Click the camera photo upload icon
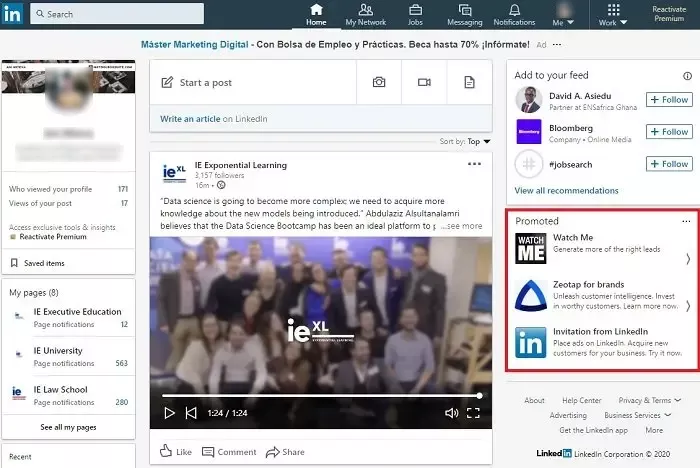 point(379,83)
